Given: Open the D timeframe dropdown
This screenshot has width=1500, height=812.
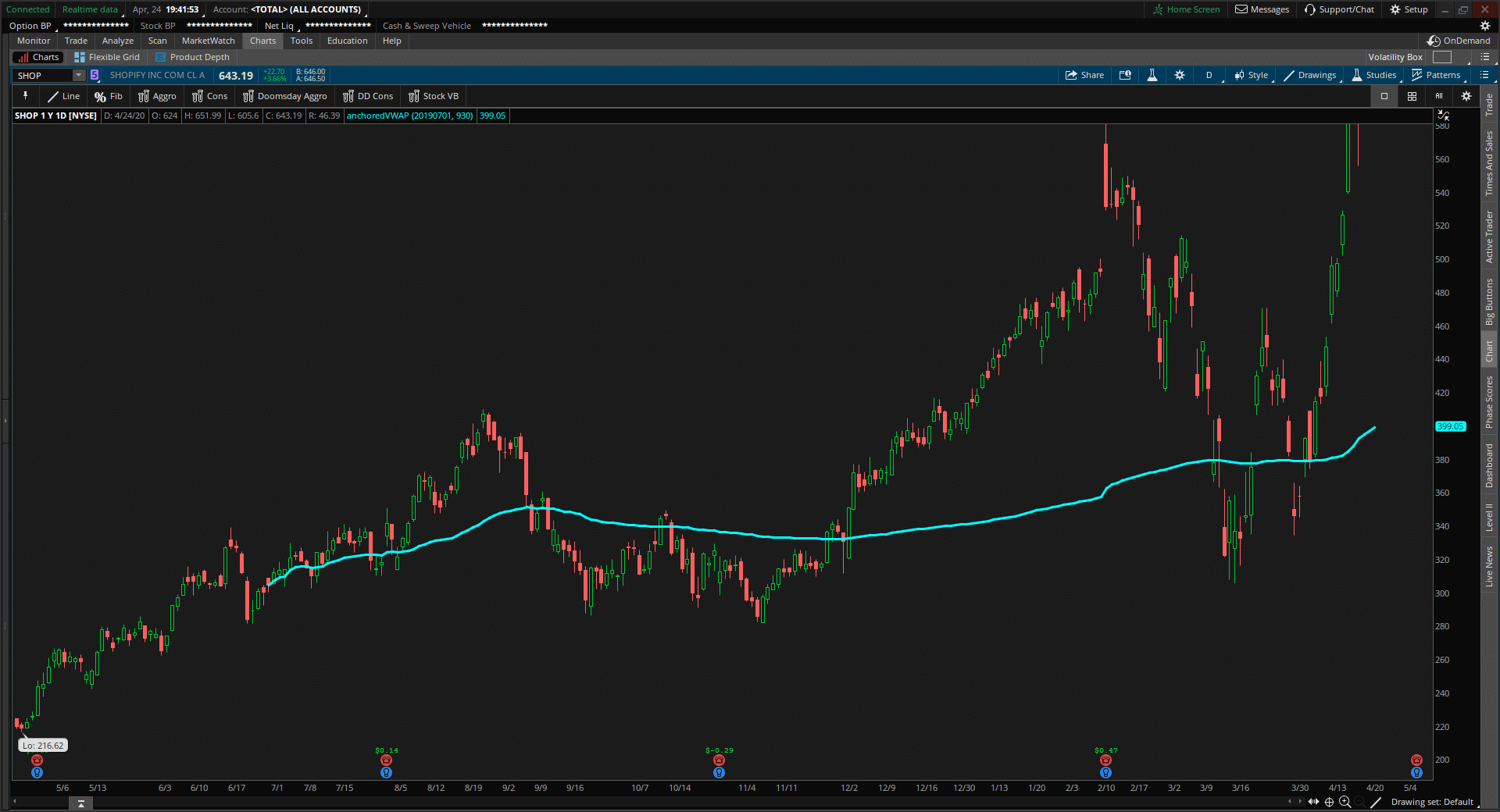Looking at the screenshot, I should pyautogui.click(x=1209, y=75).
